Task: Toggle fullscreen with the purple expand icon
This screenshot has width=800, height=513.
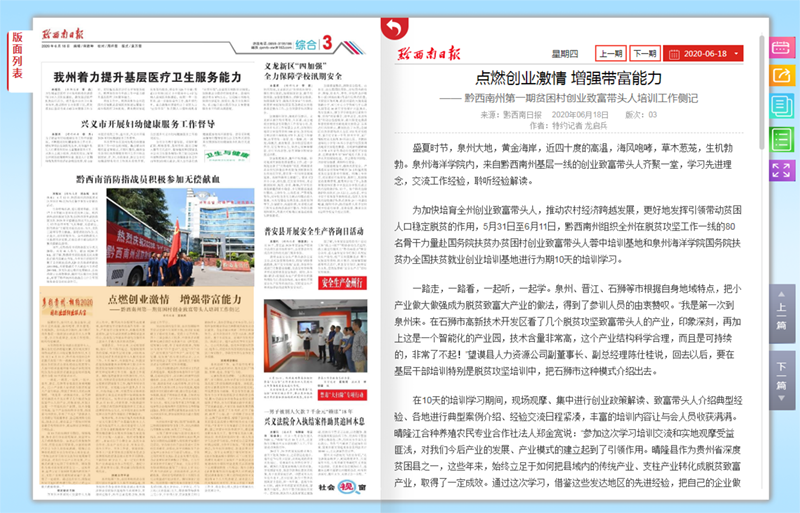Action: (x=781, y=168)
